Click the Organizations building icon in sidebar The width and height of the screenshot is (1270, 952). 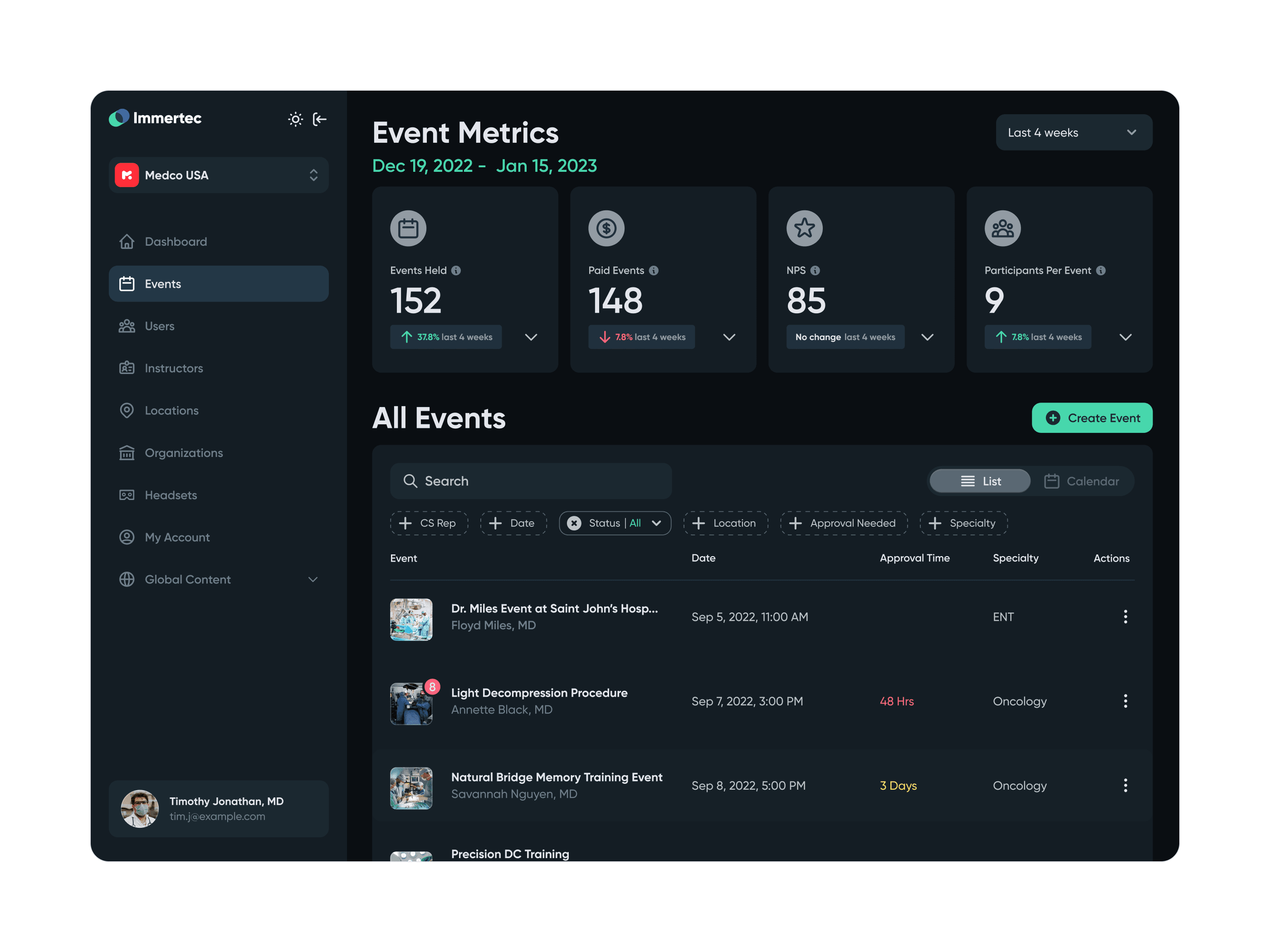127,453
